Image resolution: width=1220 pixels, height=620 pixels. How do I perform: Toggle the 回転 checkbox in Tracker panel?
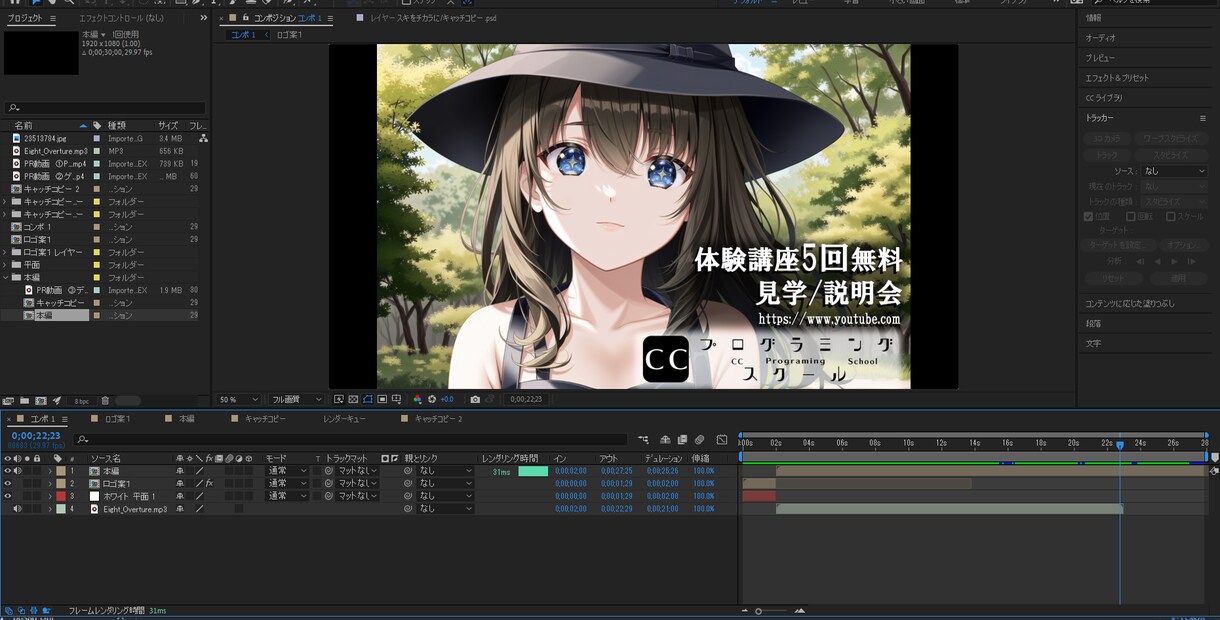1131,216
